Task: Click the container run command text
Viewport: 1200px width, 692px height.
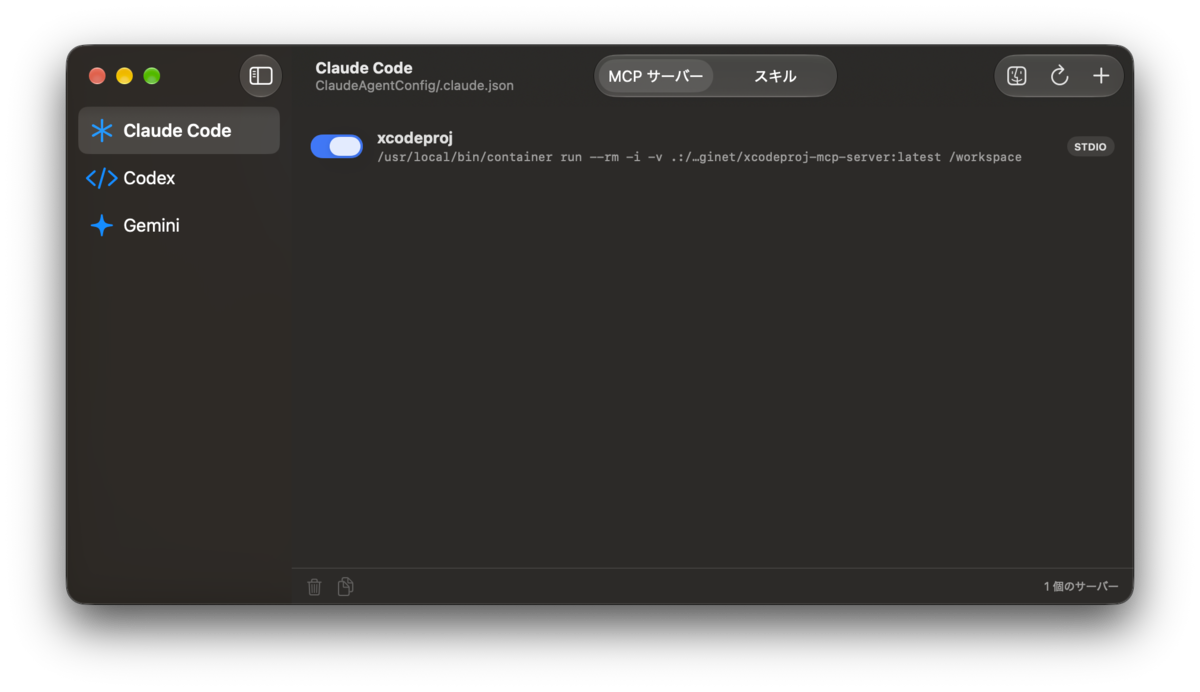Action: pos(699,157)
